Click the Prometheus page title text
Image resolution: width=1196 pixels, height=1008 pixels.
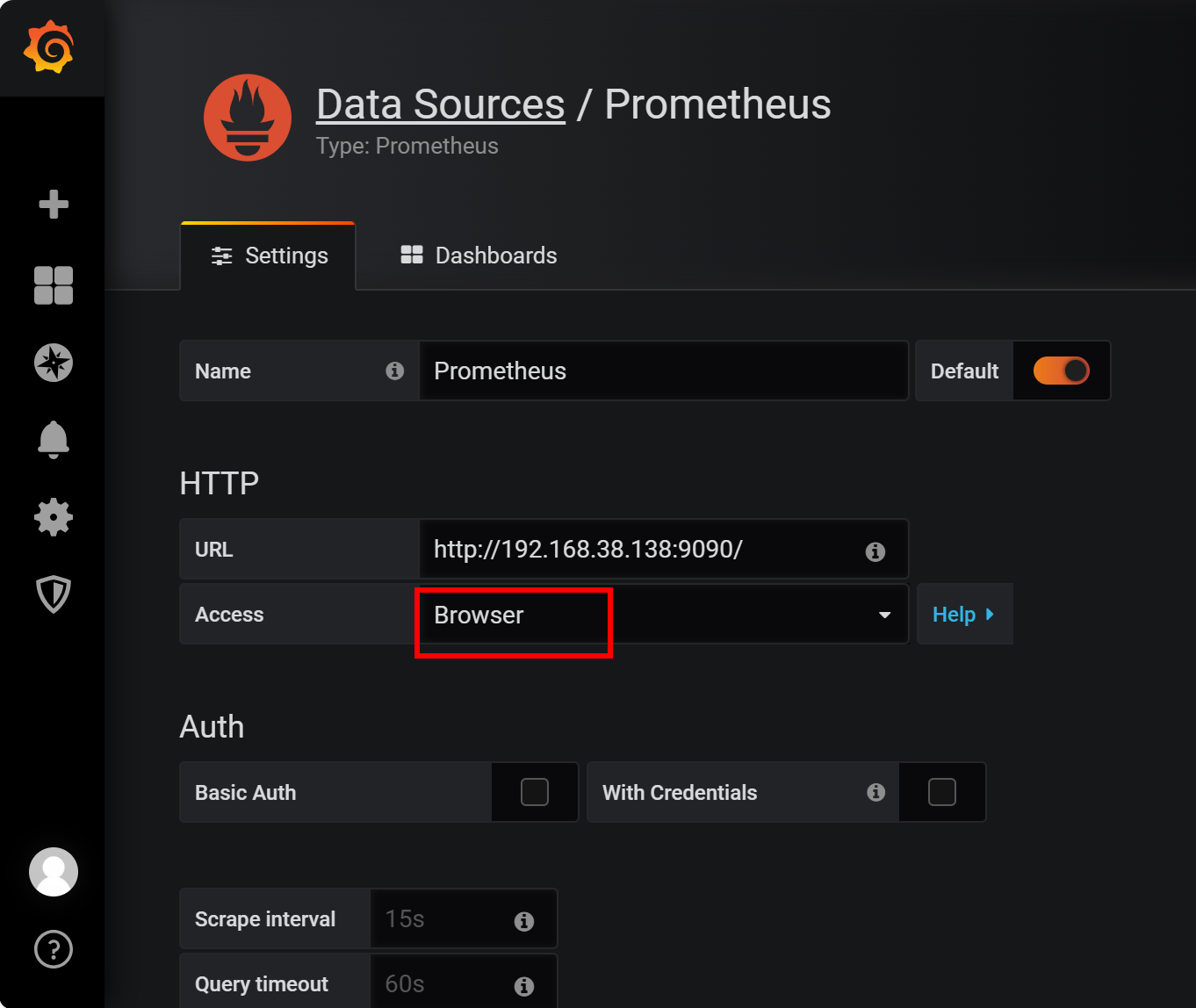click(x=718, y=104)
